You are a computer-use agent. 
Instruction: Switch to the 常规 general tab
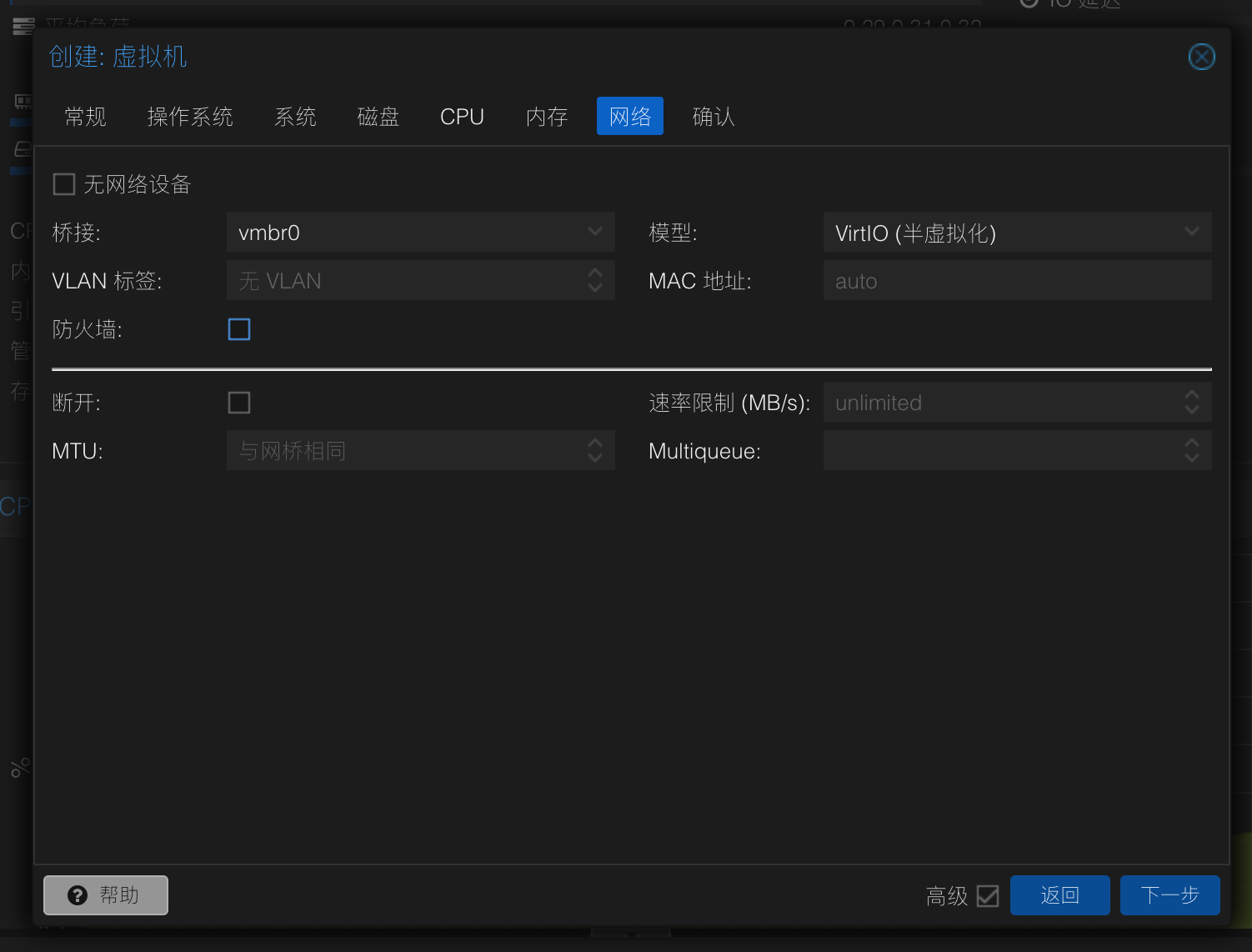86,117
